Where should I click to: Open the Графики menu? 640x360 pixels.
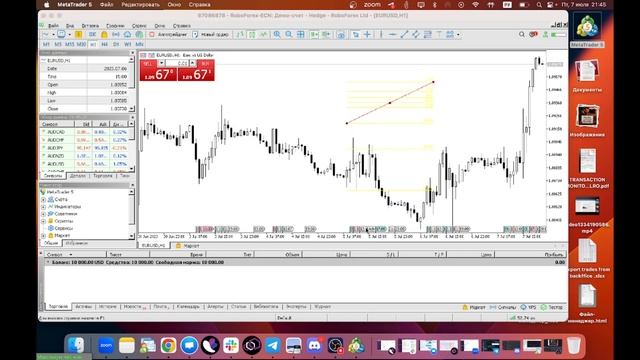(115, 26)
